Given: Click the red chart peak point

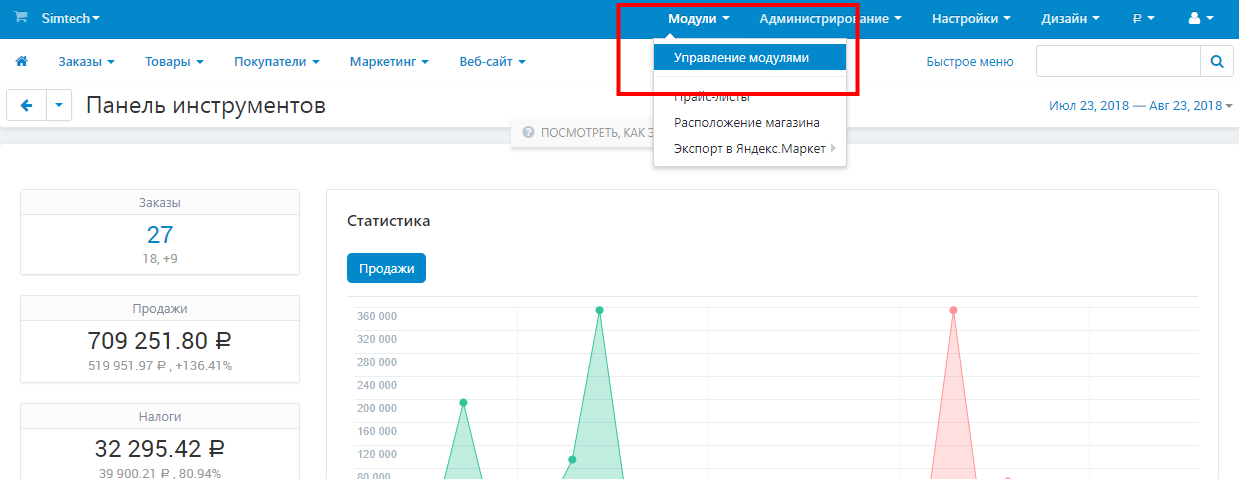Looking at the screenshot, I should 953,310.
